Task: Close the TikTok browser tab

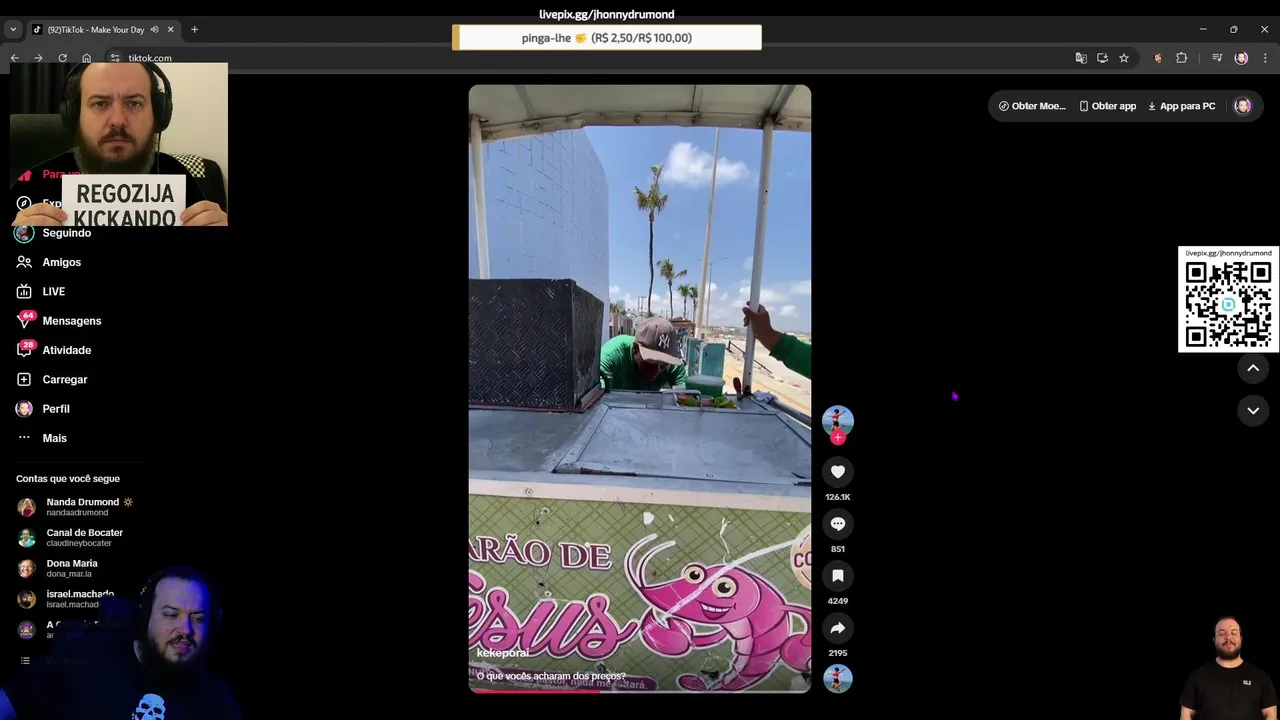Action: [x=170, y=30]
